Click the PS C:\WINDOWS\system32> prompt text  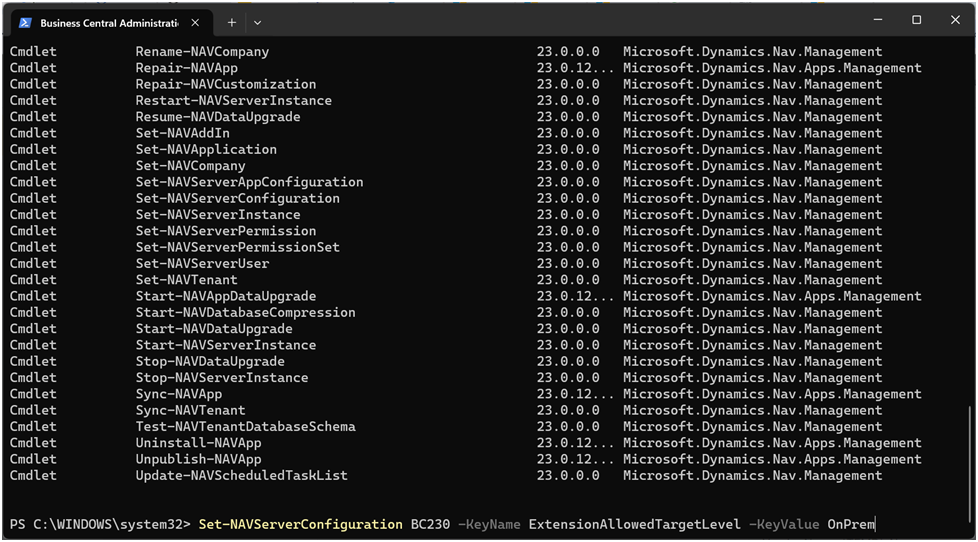pyautogui.click(x=100, y=525)
